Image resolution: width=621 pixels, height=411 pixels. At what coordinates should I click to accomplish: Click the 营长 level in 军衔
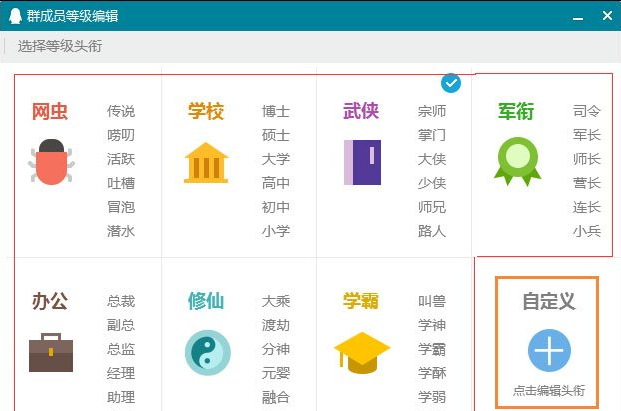click(x=587, y=183)
